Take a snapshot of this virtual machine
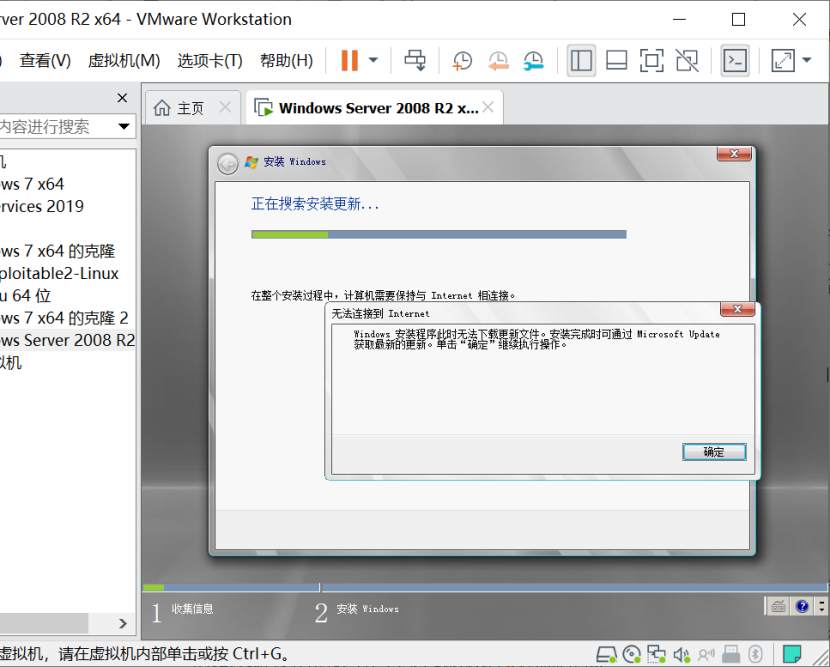 (x=462, y=60)
